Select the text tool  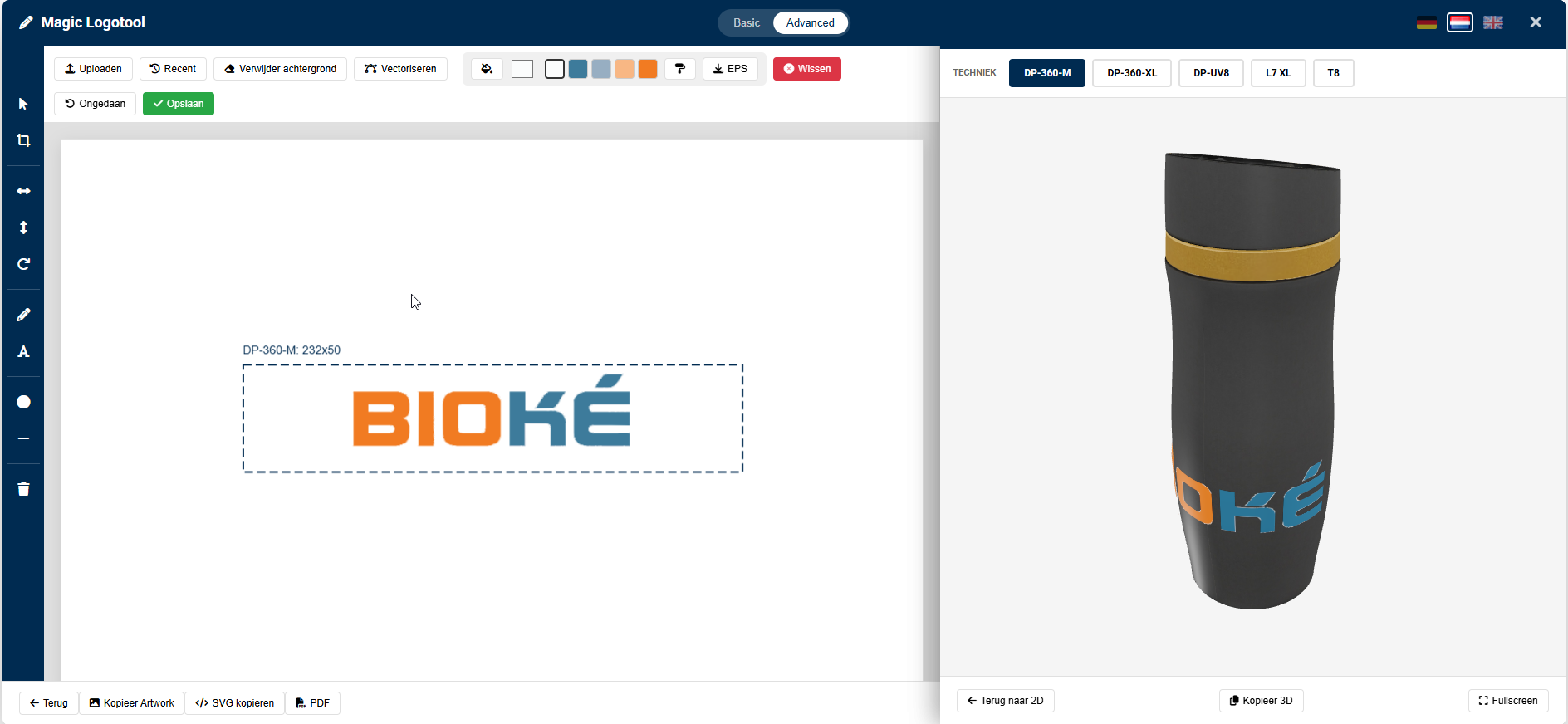(23, 351)
